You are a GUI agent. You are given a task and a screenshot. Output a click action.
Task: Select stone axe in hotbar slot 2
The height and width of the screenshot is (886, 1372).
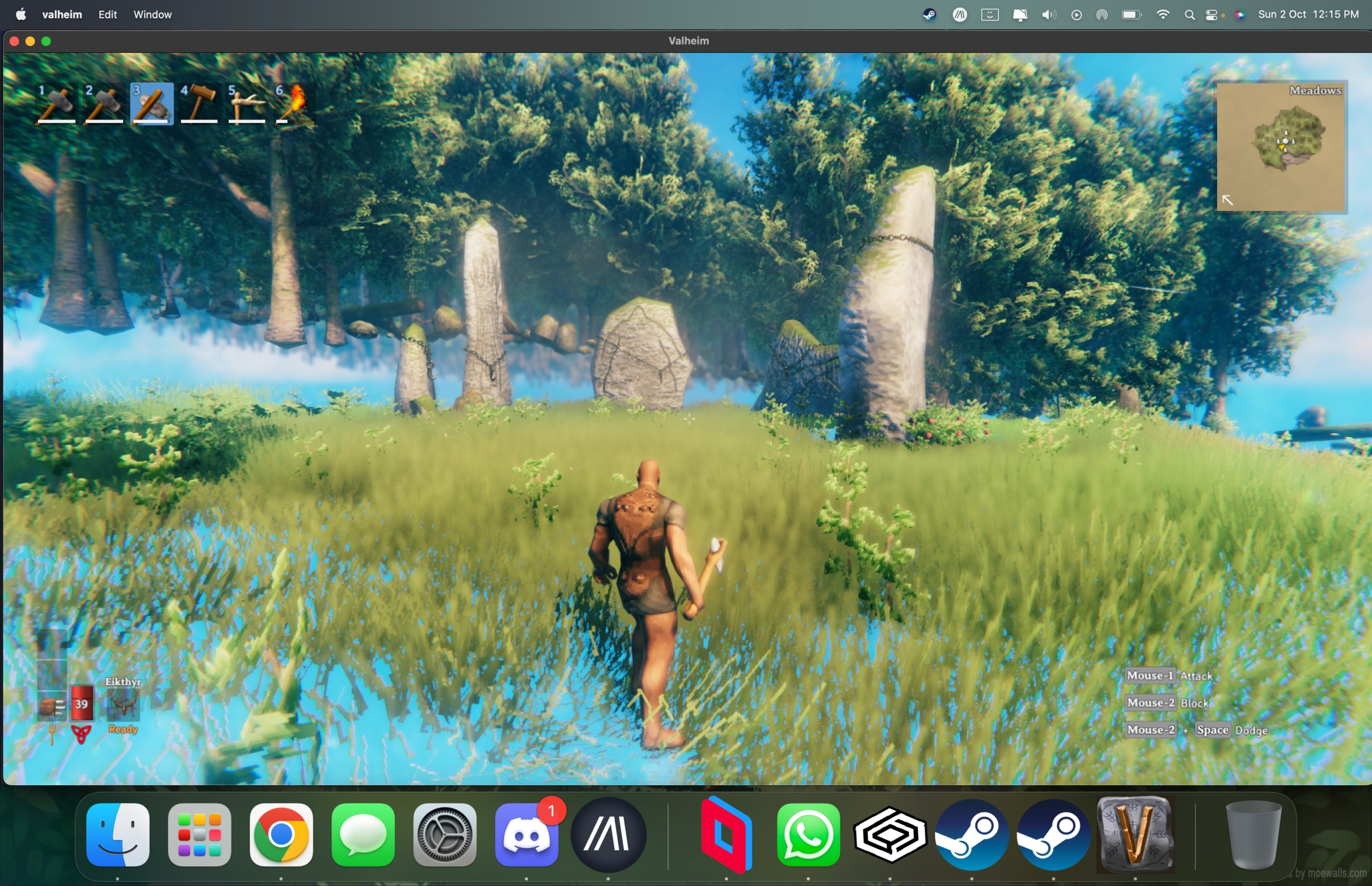[x=104, y=103]
